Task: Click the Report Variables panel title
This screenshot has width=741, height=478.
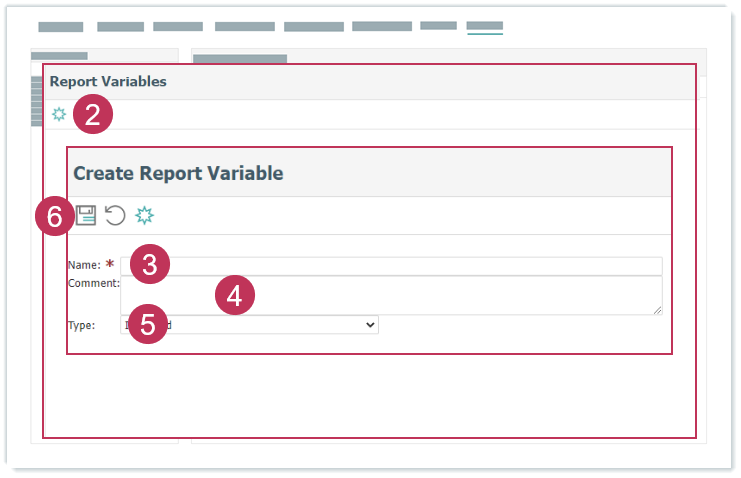Action: (x=108, y=82)
